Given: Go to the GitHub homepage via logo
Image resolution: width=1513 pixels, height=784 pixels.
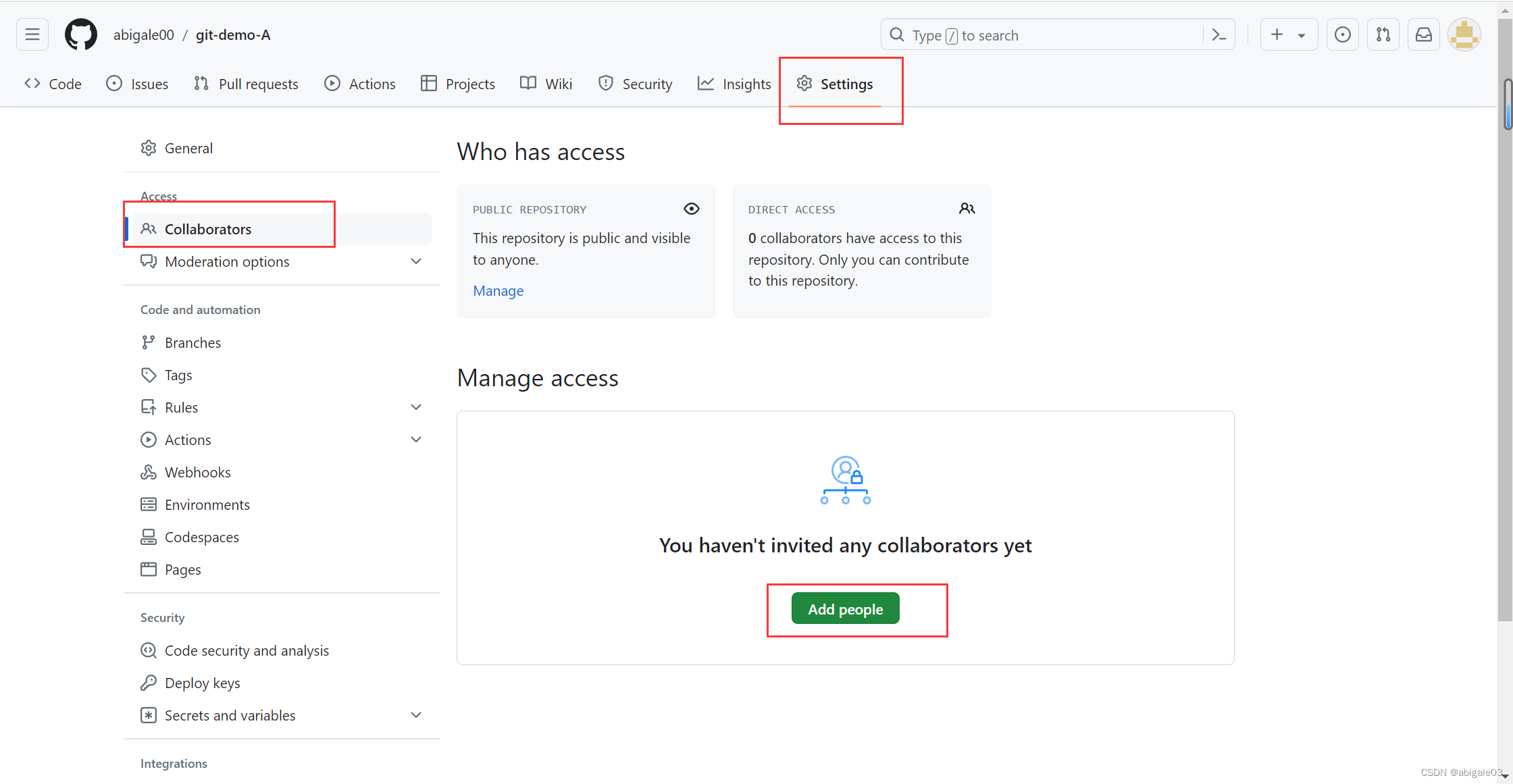Looking at the screenshot, I should coord(81,34).
